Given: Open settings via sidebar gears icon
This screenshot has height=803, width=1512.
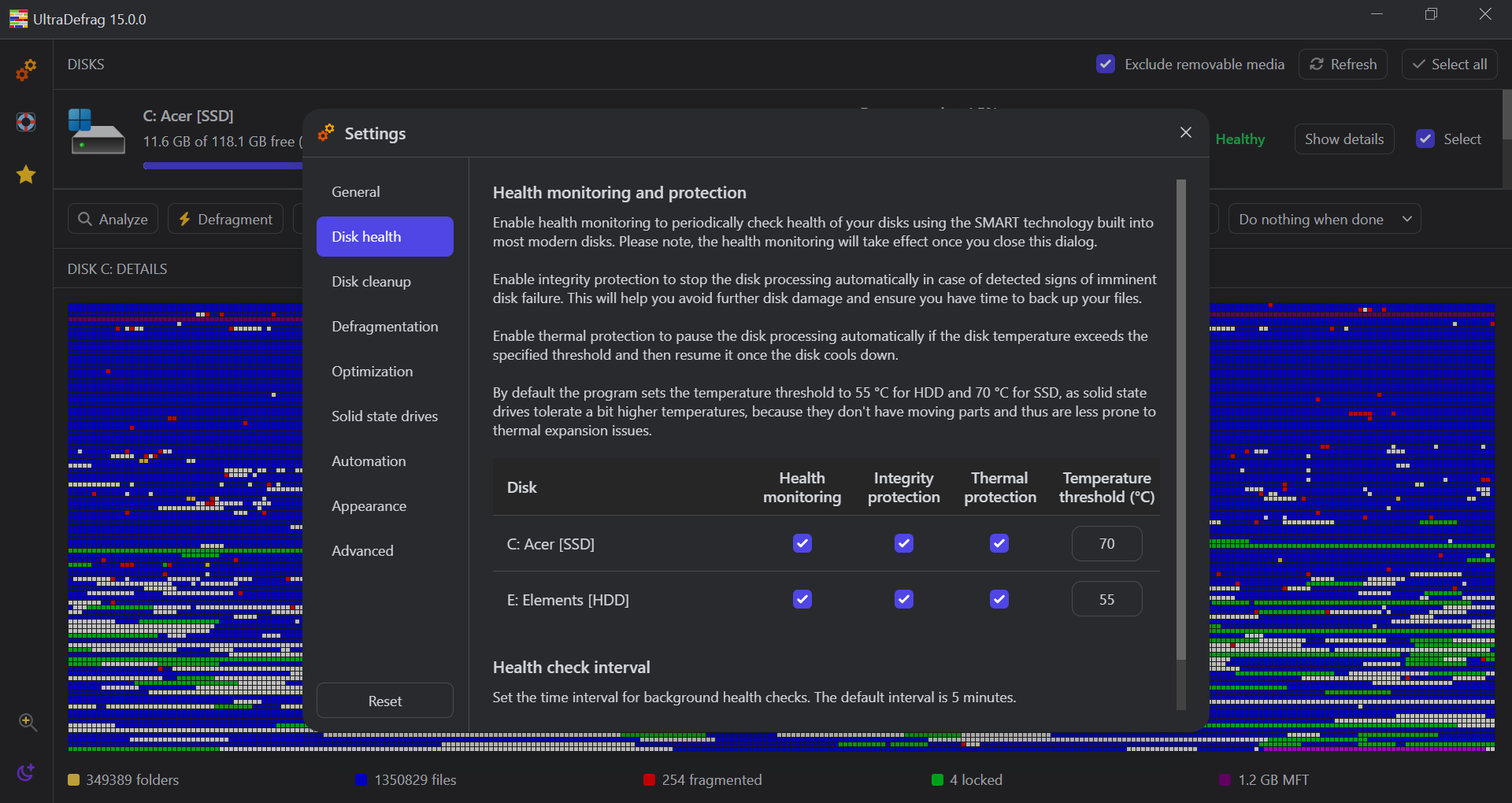Looking at the screenshot, I should tap(26, 70).
